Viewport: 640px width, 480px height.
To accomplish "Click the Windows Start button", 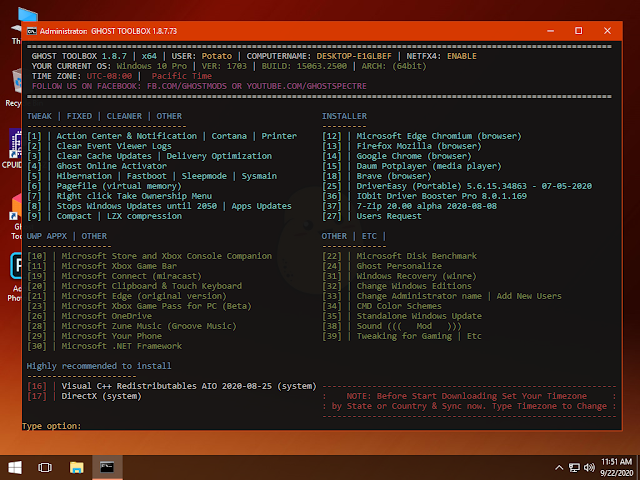I will (x=15, y=467).
